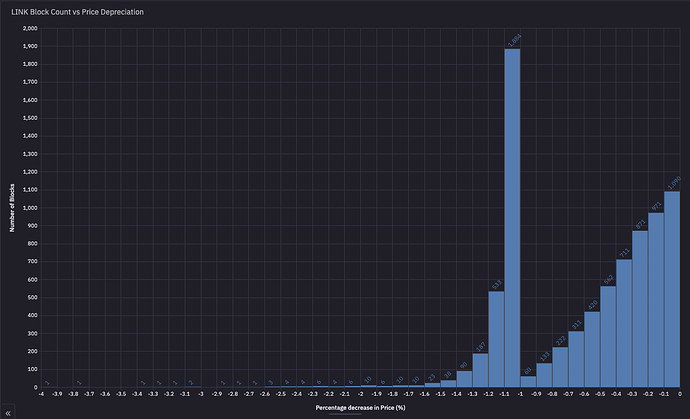Viewport: 690px width, 419px height.
Task: Select the bar labeled 711
Action: 624,323
